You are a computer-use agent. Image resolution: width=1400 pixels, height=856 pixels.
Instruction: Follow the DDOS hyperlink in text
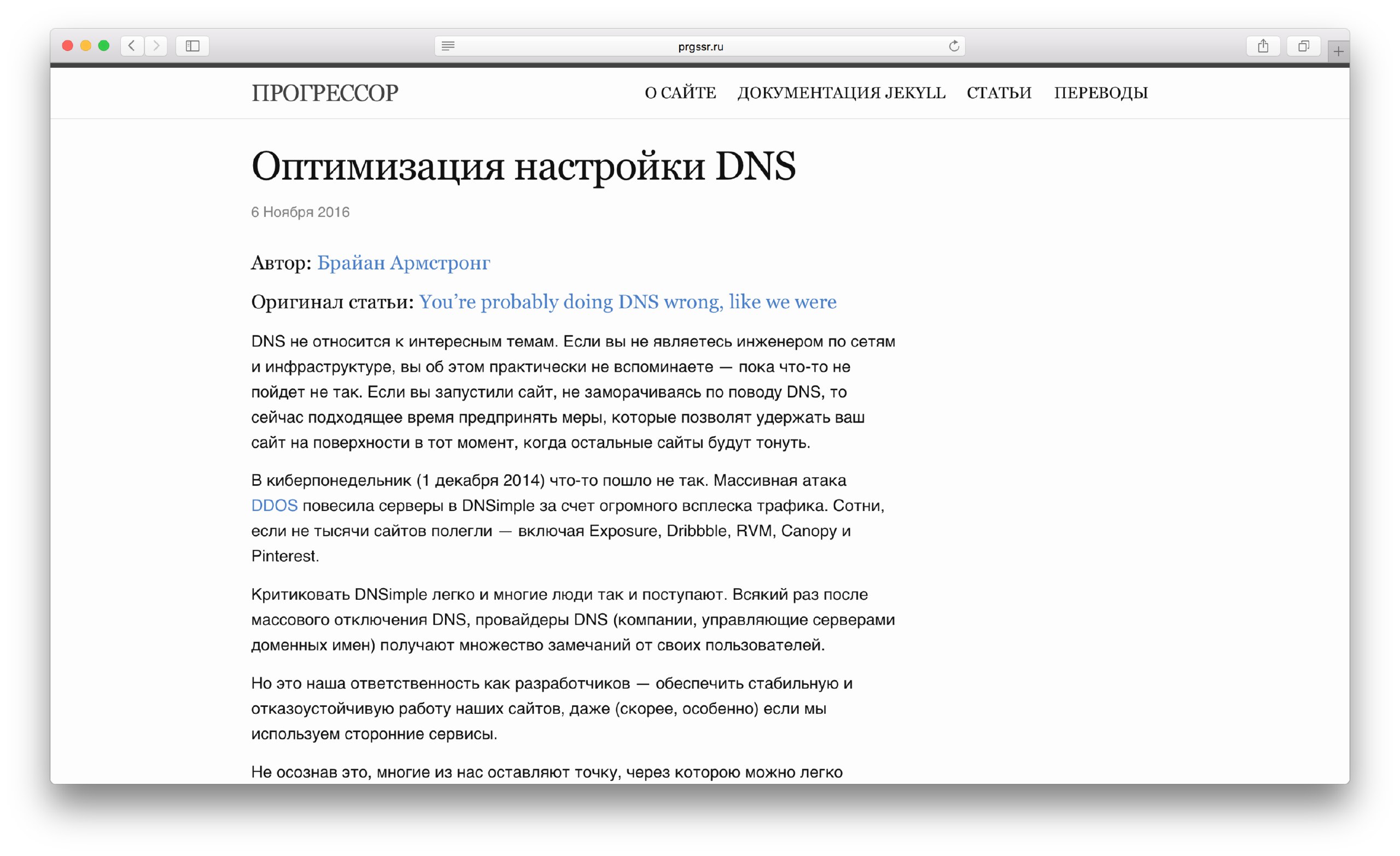tap(275, 506)
